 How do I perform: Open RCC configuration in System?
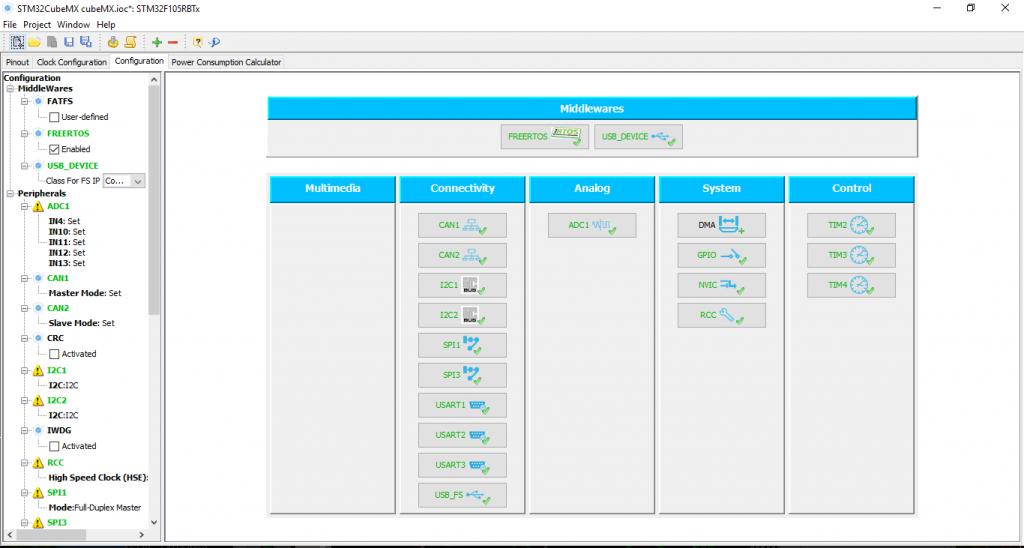722,315
